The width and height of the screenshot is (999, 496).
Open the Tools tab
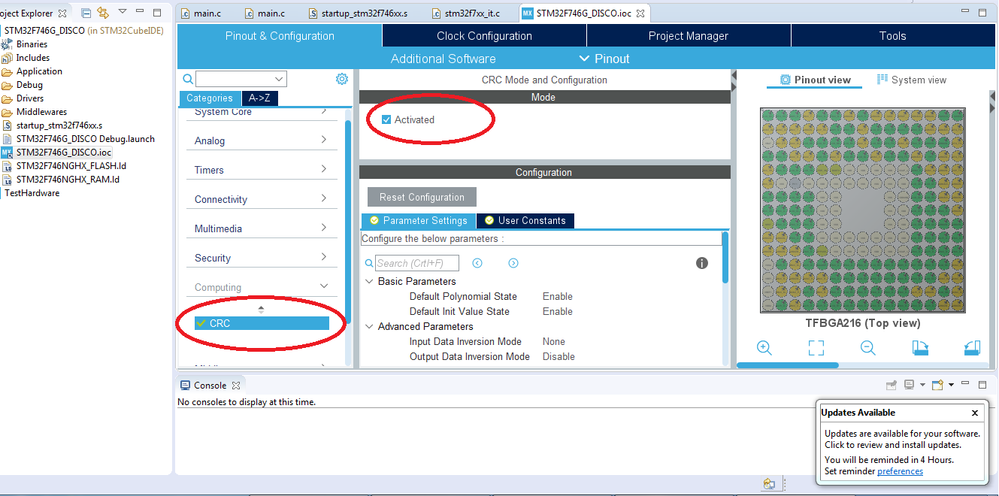892,36
